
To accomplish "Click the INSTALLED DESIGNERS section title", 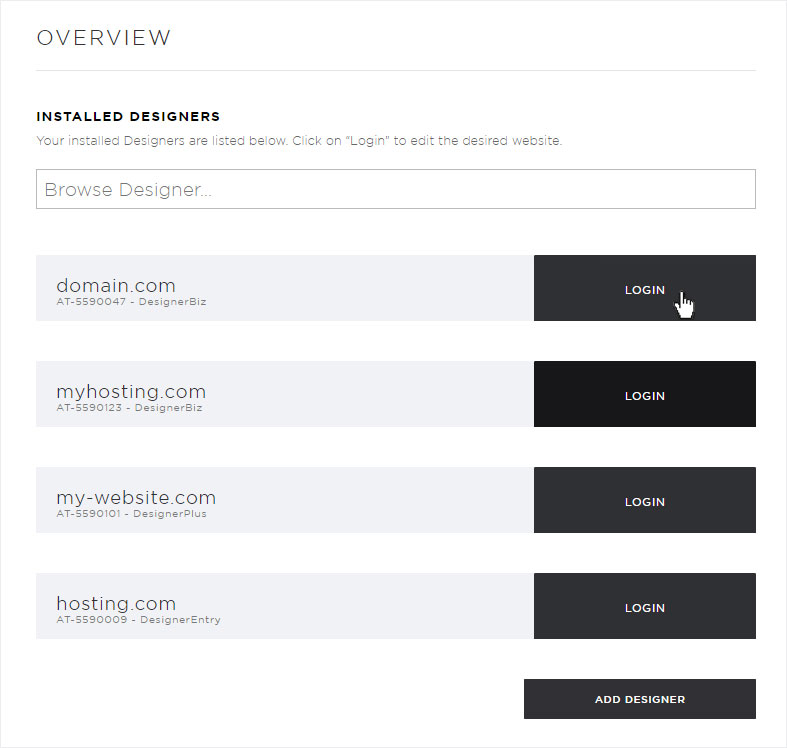I will (128, 116).
